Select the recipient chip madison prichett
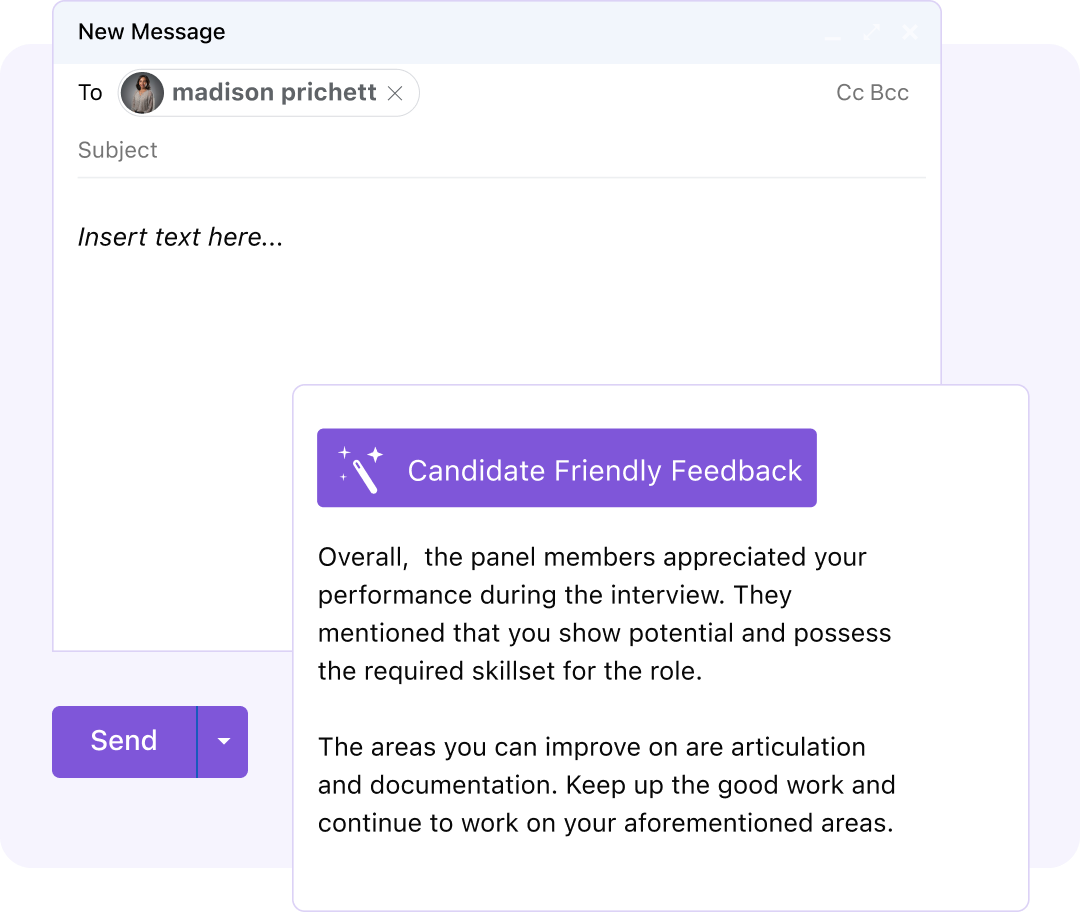Image resolution: width=1080 pixels, height=912 pixels. click(x=268, y=92)
